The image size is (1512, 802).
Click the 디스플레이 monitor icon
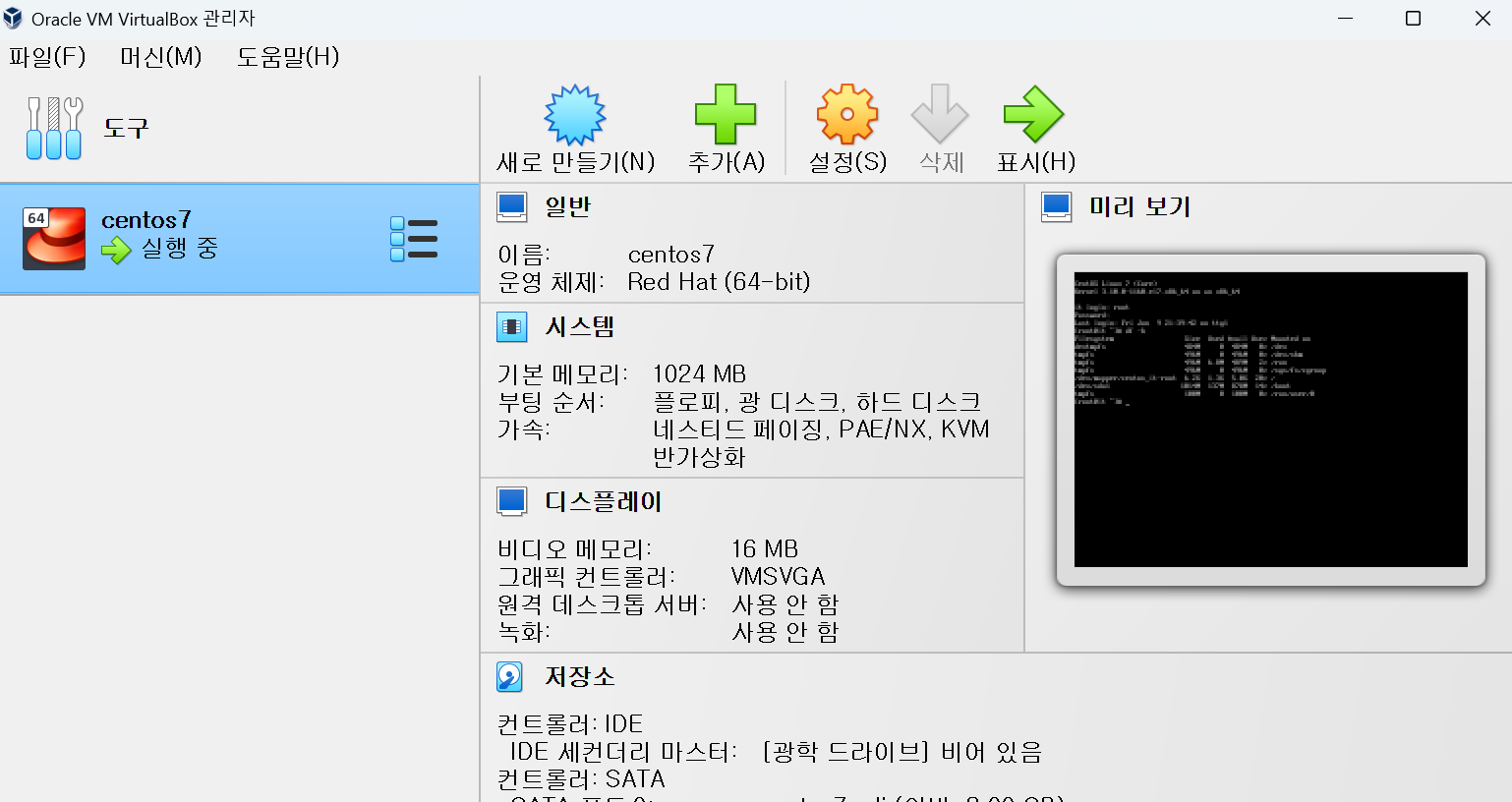click(x=512, y=501)
